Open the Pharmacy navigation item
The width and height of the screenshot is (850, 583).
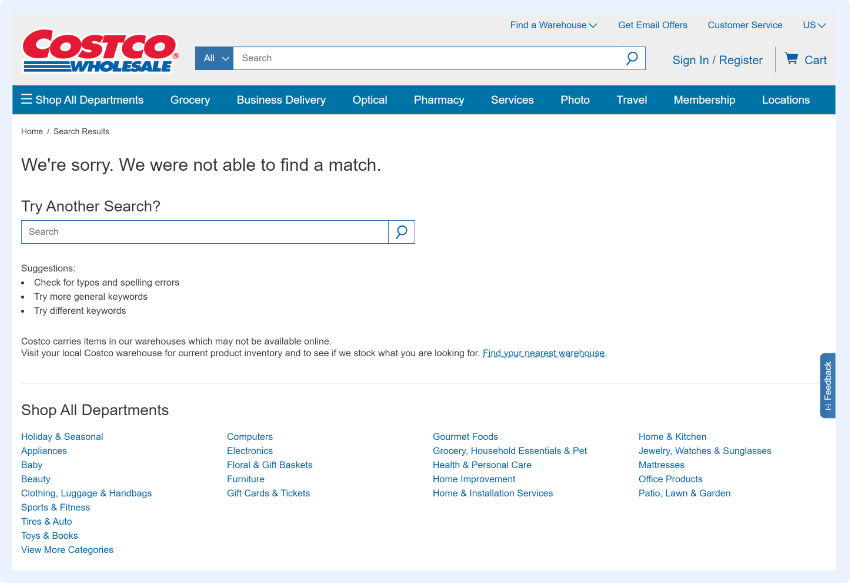click(439, 100)
